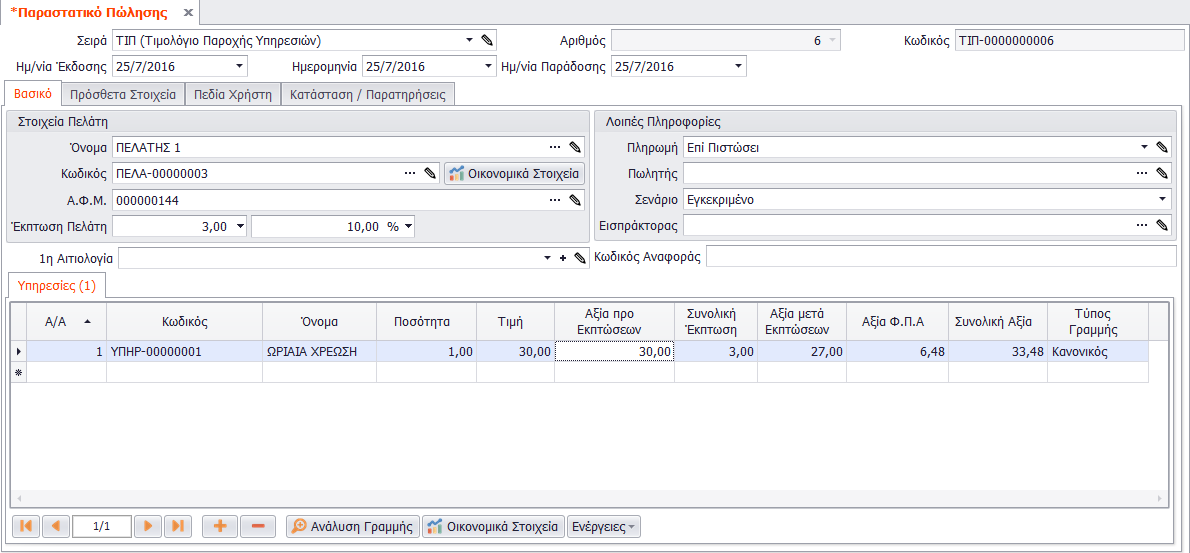The height and width of the screenshot is (553, 1190).
Task: Click Όνομα column header in grid
Action: [x=320, y=321]
